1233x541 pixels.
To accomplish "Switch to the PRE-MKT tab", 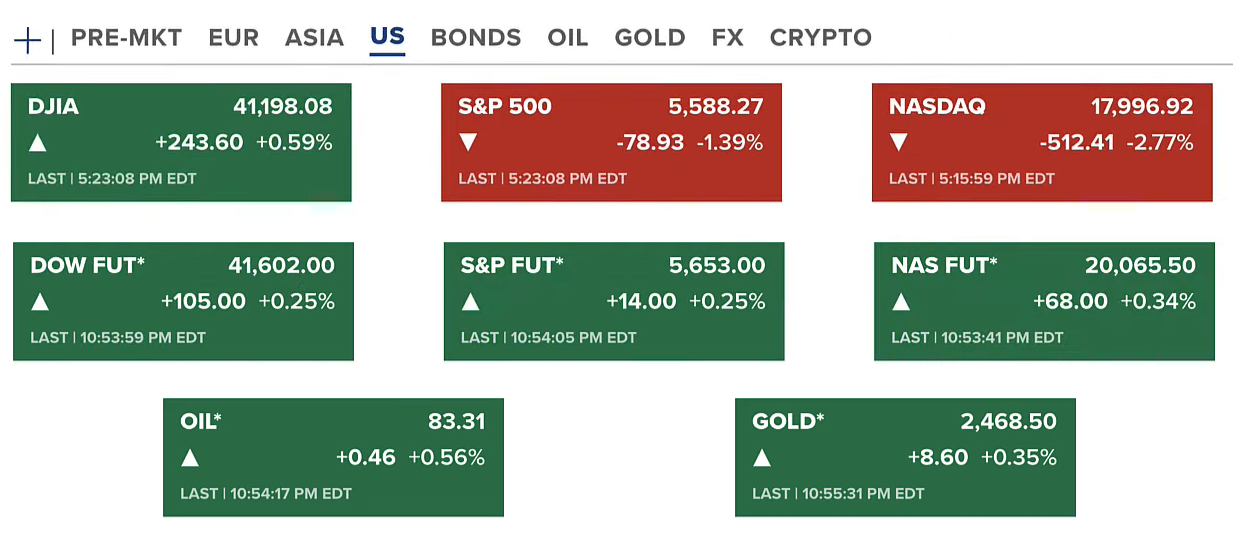I will [x=126, y=38].
